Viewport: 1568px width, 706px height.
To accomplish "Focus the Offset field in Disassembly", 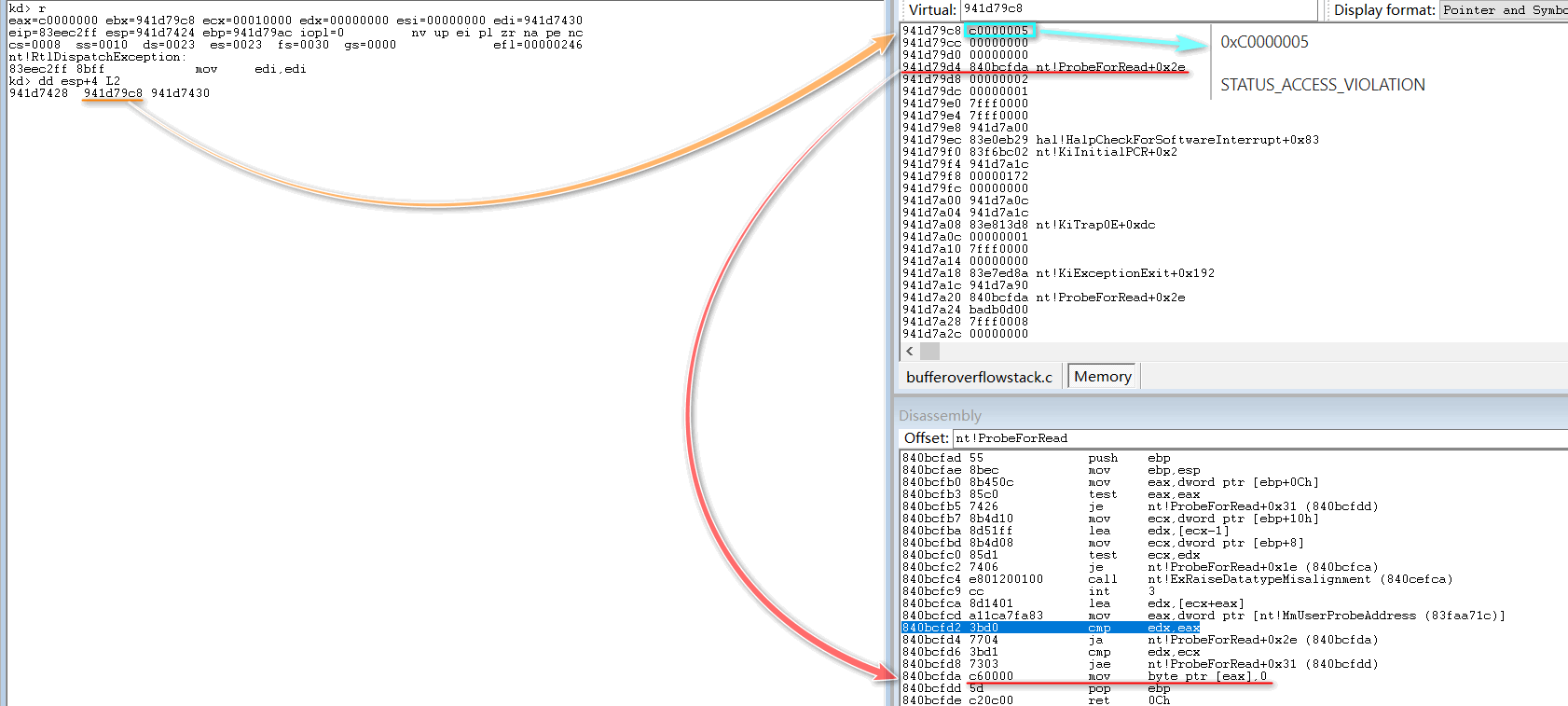I will pyautogui.click(x=1259, y=438).
